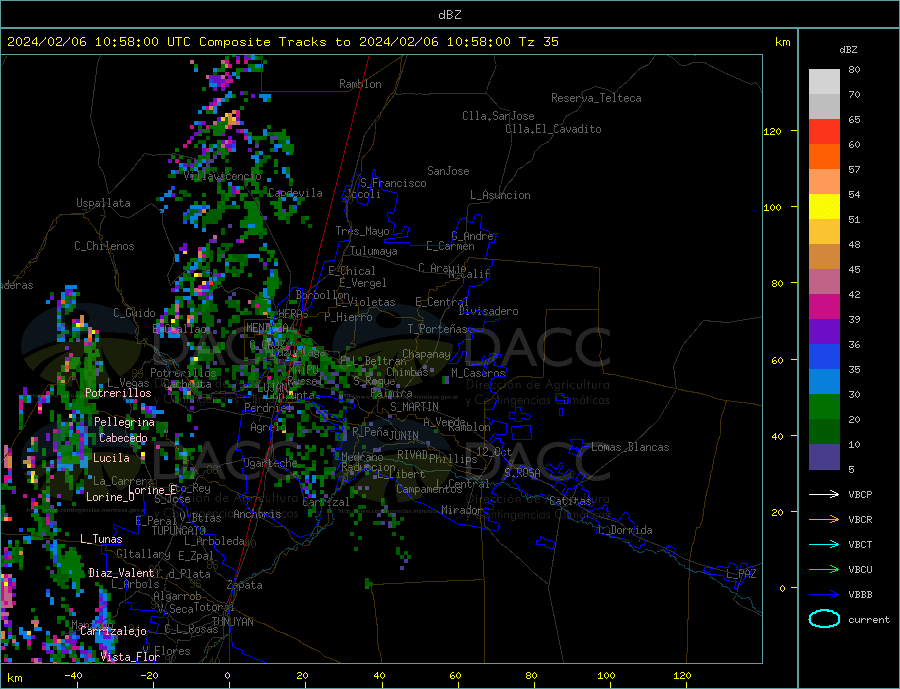900x689 pixels.
Task: Pick the purple 36-39 dBZ color band
Action: pyautogui.click(x=824, y=332)
